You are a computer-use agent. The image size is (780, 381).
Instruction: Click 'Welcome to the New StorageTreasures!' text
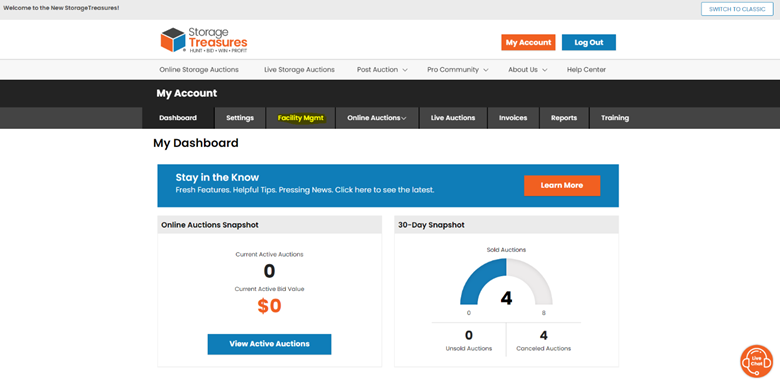pyautogui.click(x=61, y=8)
